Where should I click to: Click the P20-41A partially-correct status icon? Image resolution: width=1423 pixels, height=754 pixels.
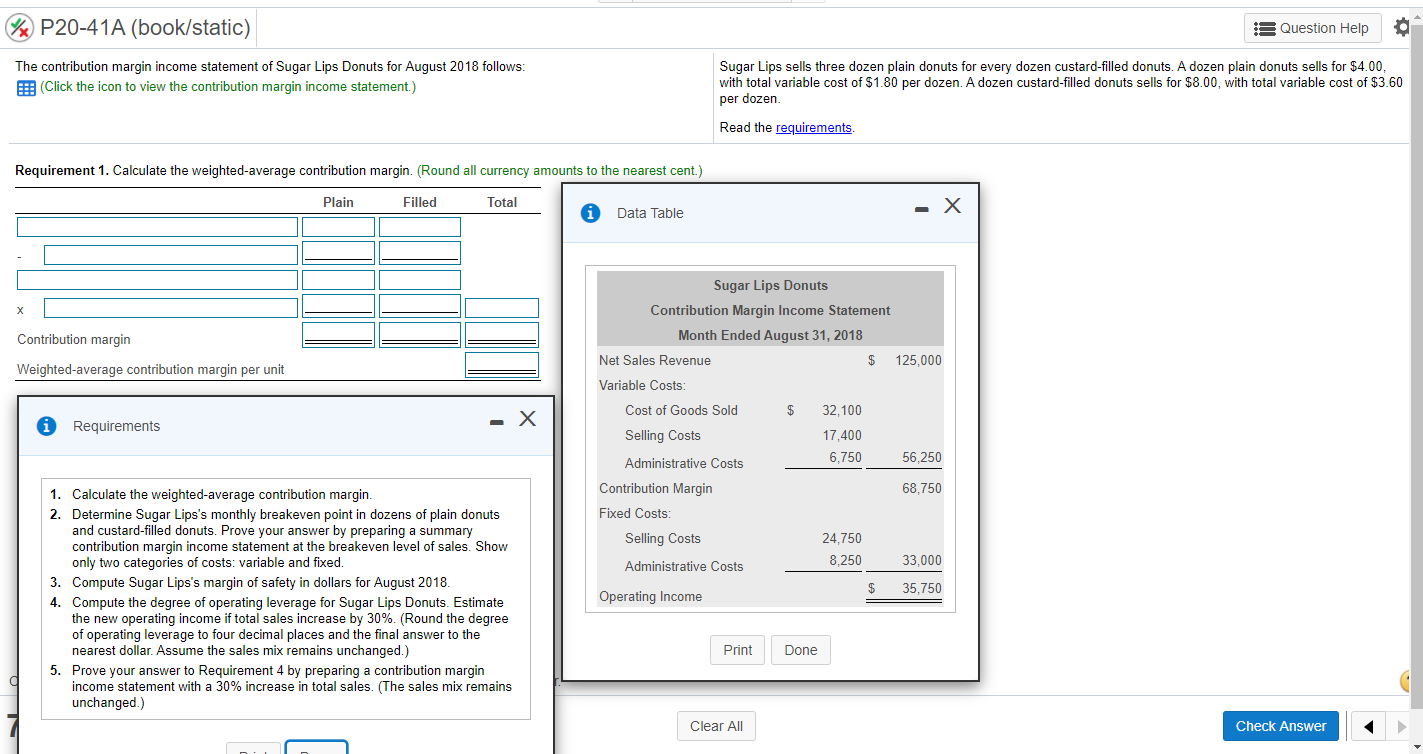point(19,27)
